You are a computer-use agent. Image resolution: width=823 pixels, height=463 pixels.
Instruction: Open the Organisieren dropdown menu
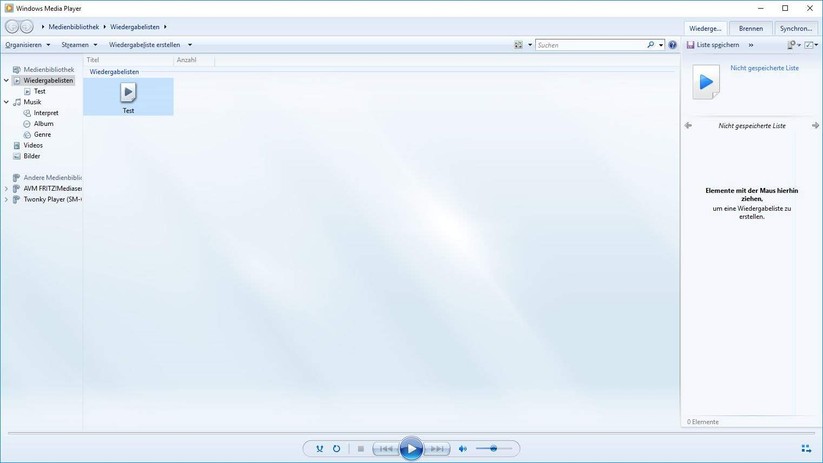tap(27, 45)
